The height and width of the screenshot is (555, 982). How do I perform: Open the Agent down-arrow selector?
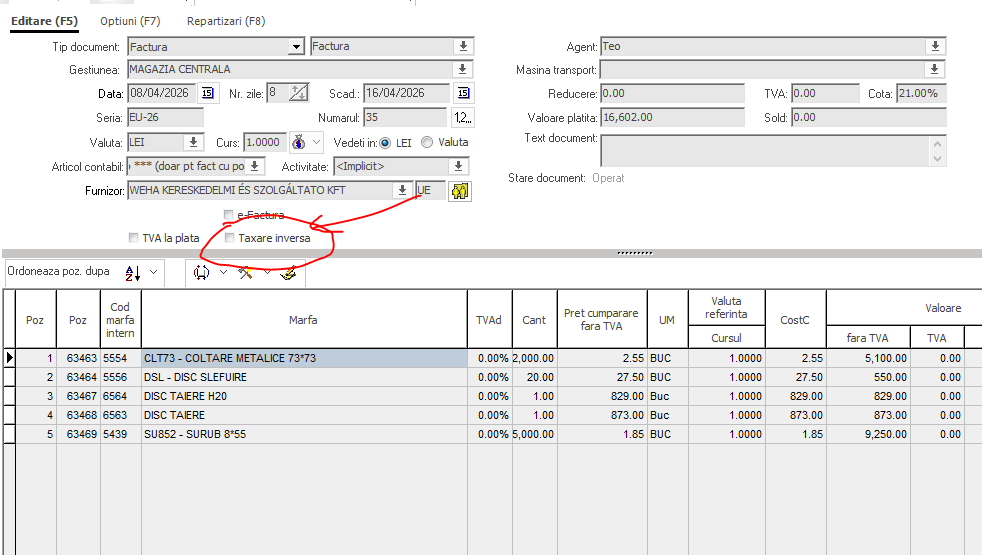pyautogui.click(x=935, y=46)
